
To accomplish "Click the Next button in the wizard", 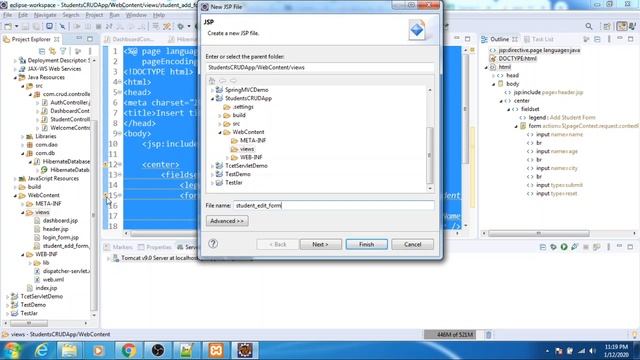I will pos(320,244).
